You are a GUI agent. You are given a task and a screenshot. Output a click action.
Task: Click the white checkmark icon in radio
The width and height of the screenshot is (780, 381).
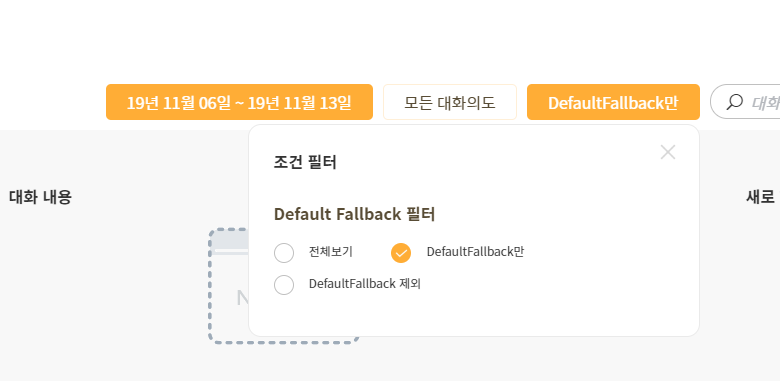pyautogui.click(x=401, y=253)
